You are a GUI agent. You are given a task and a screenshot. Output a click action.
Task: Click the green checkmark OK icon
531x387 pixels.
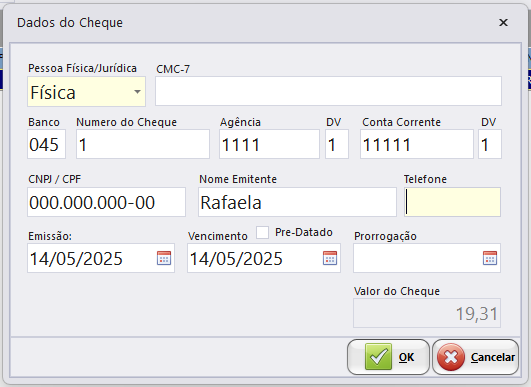tap(378, 357)
